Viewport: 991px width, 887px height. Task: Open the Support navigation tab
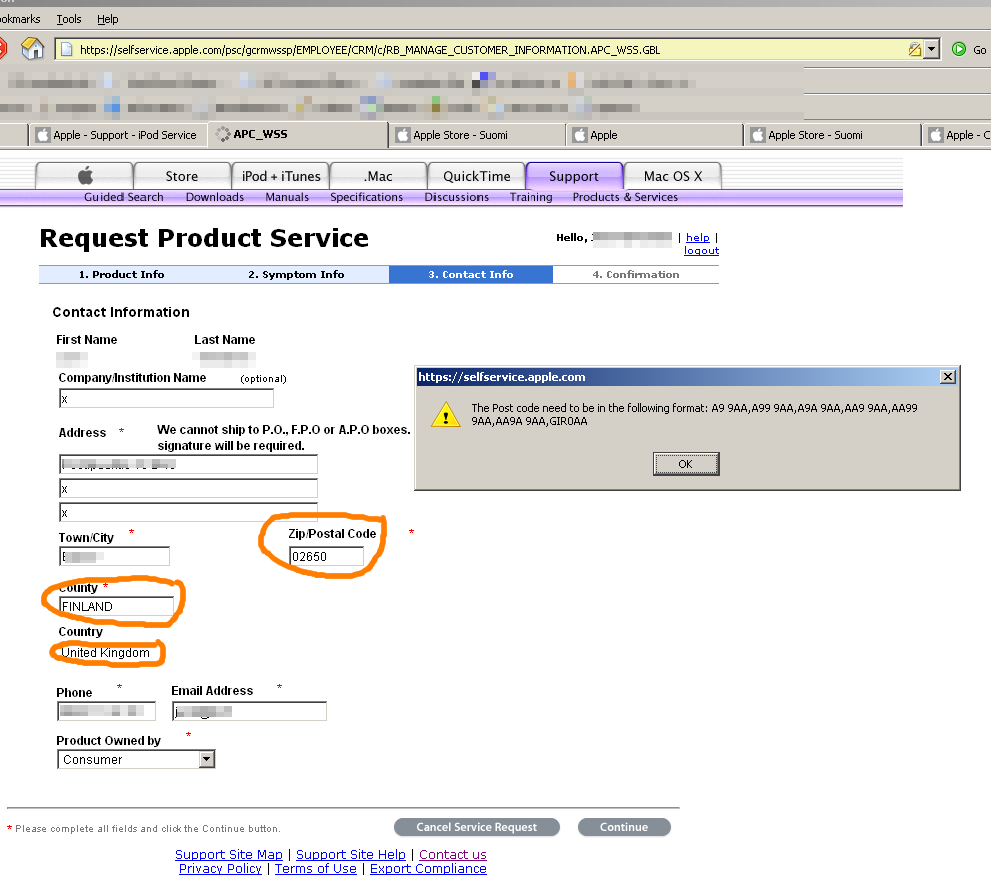click(x=574, y=176)
